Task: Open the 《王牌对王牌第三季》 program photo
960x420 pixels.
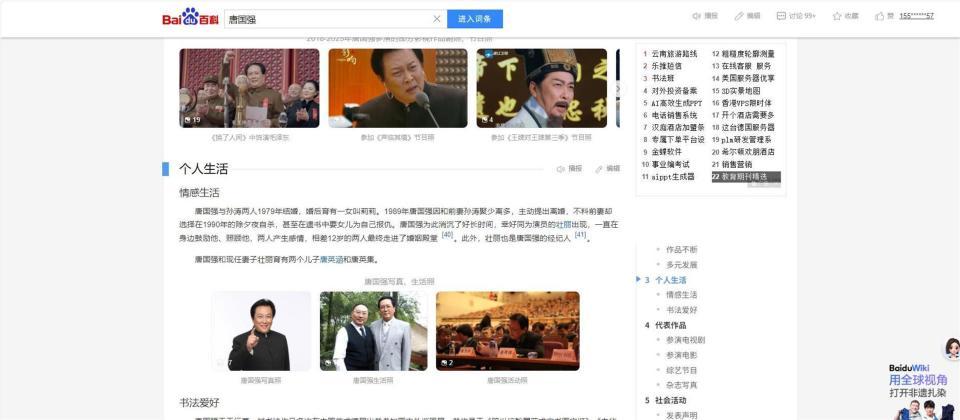Action: tap(542, 88)
